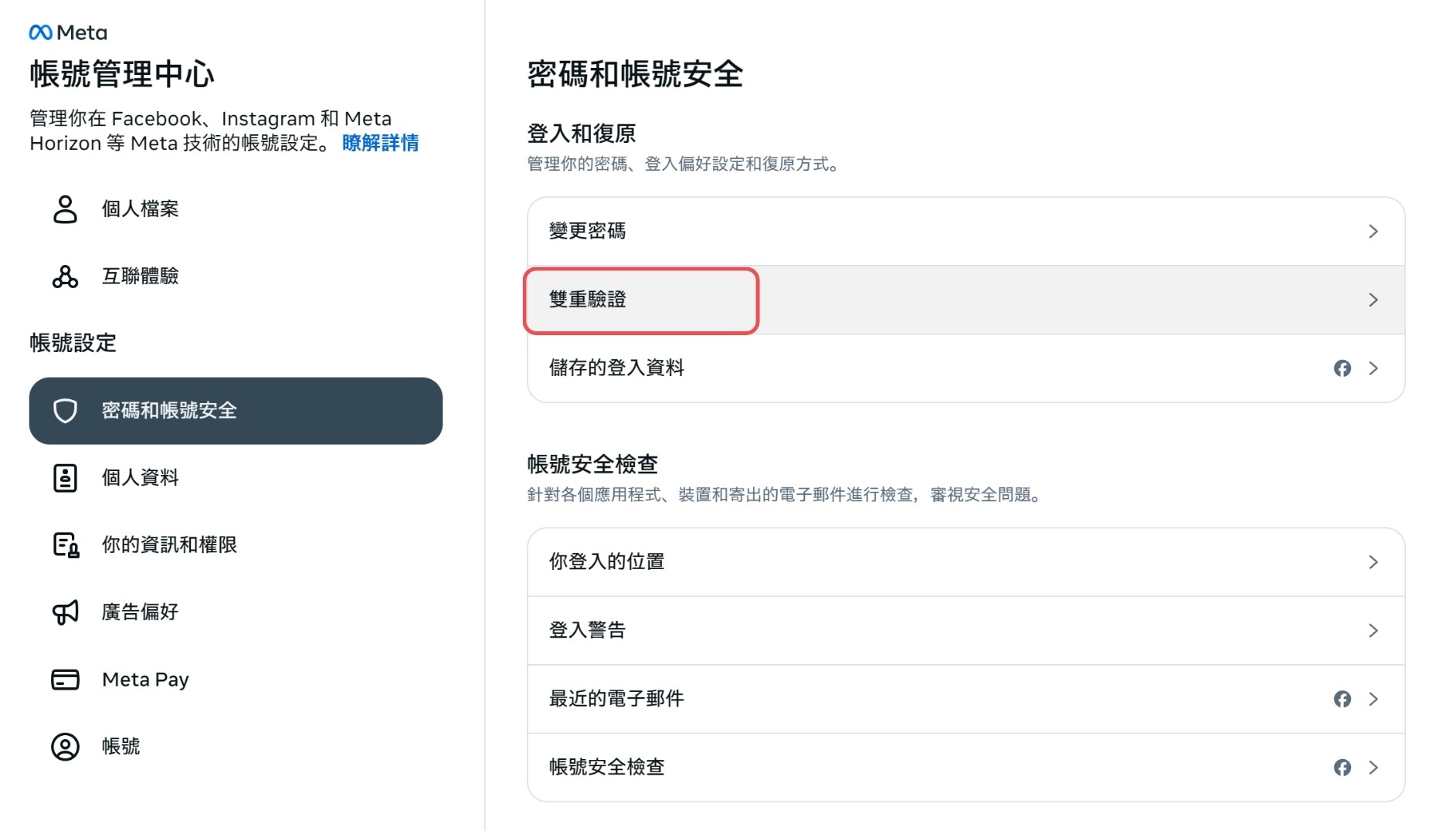
Task: Open 你的資訊和權限 in the sidebar
Action: pos(169,545)
